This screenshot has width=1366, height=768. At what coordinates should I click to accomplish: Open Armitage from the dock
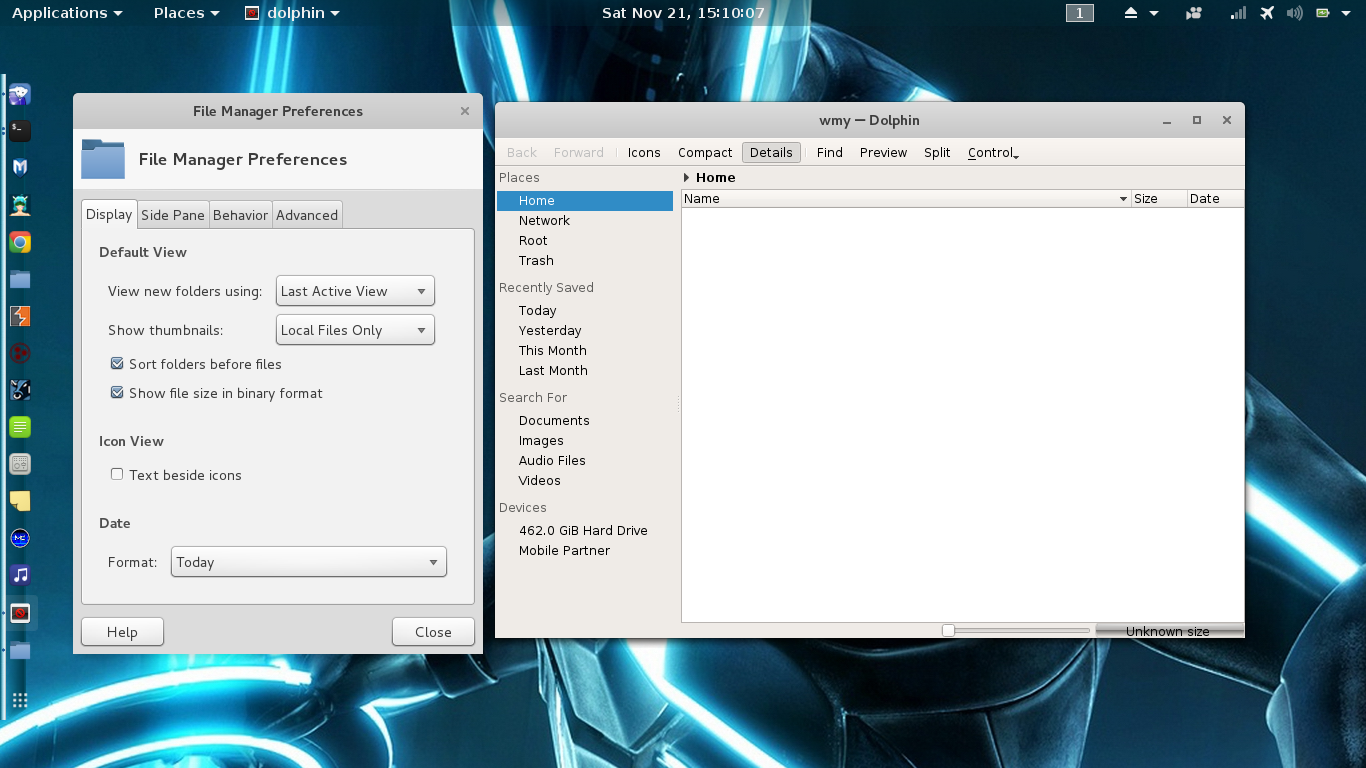click(20, 205)
